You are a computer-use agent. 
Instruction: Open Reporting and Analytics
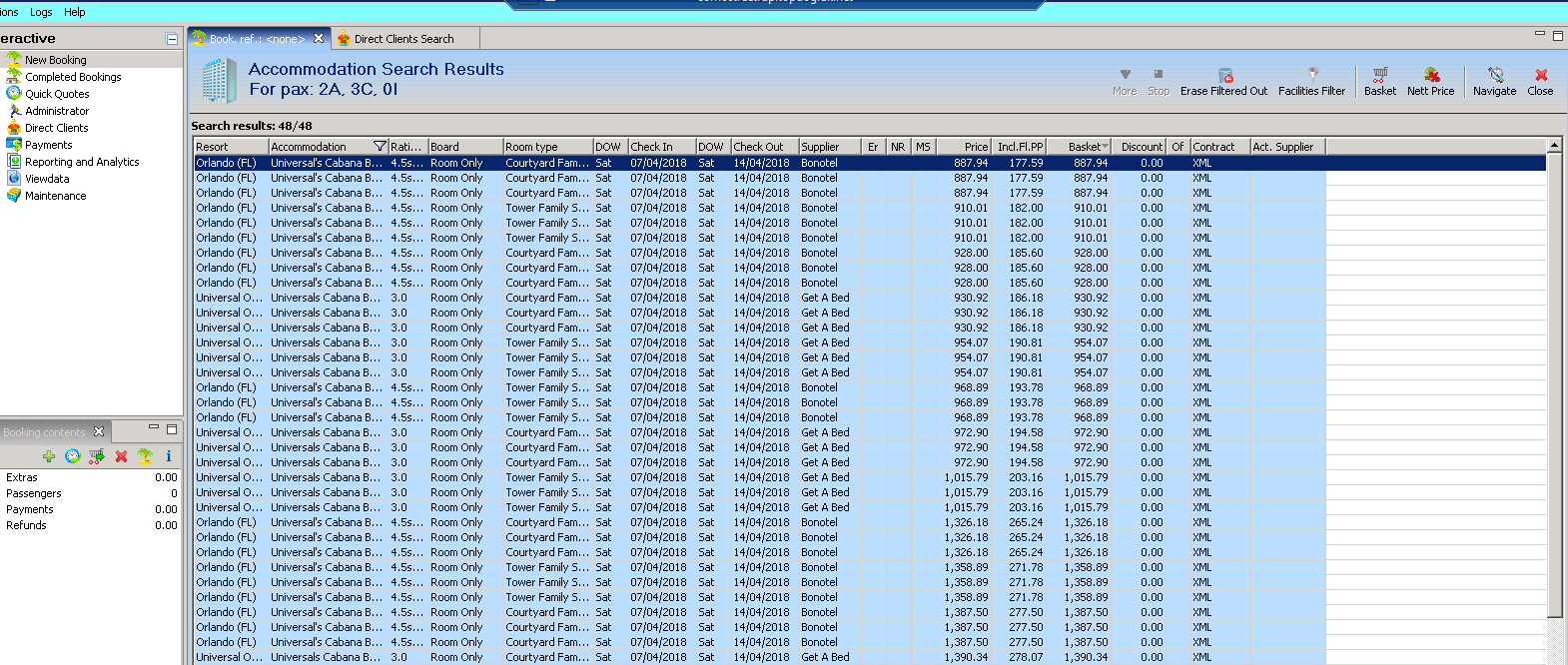click(x=82, y=162)
